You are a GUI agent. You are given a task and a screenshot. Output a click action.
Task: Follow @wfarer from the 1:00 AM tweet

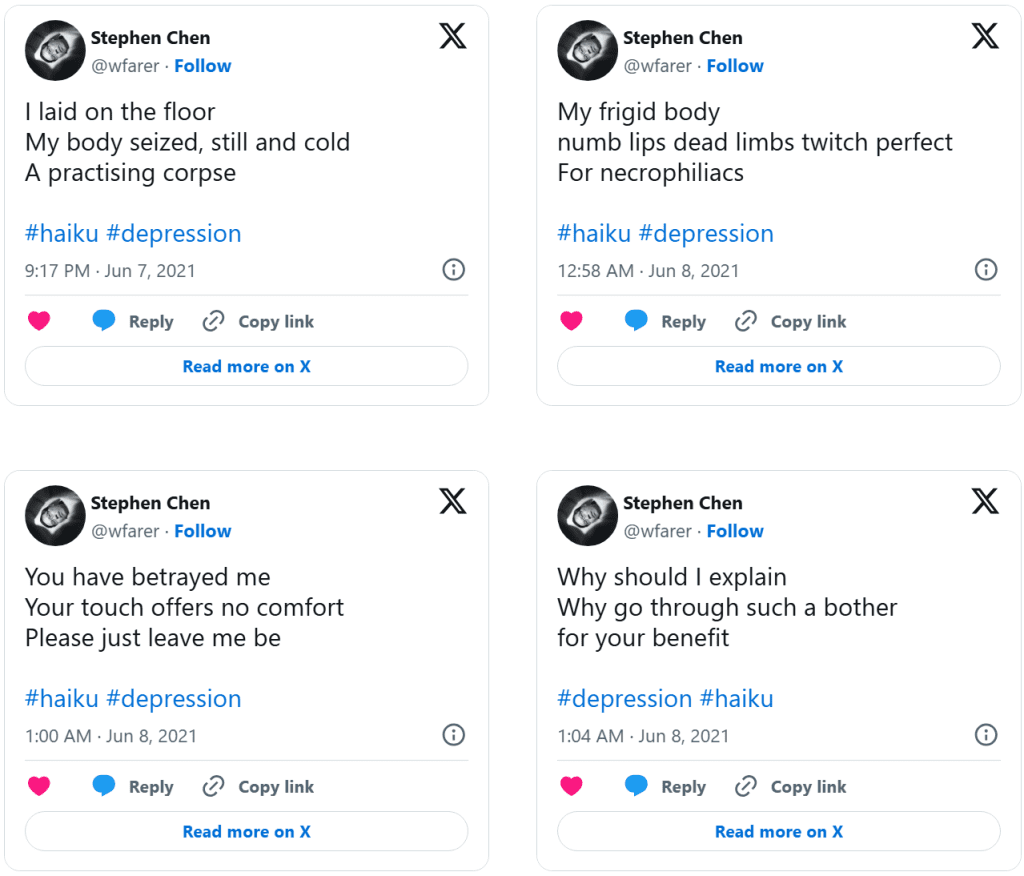[x=203, y=531]
